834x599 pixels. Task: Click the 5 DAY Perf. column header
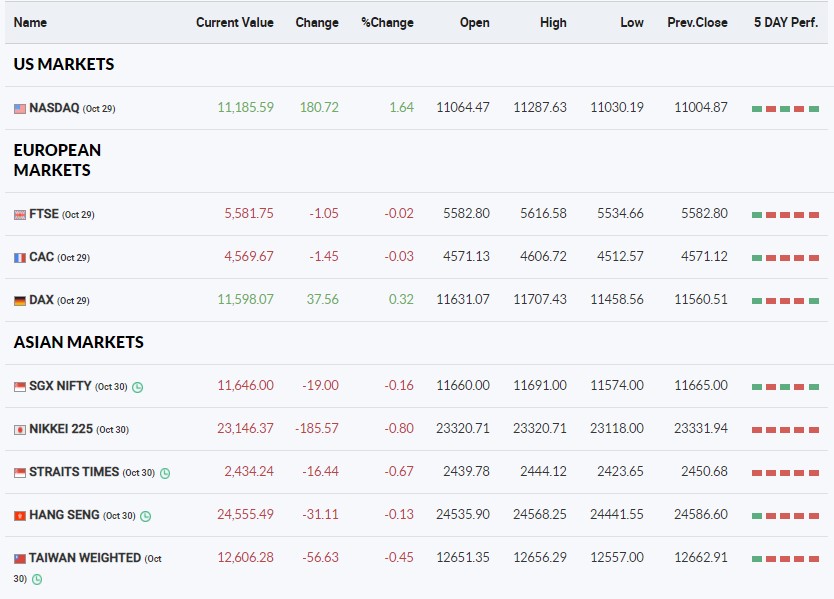(786, 22)
